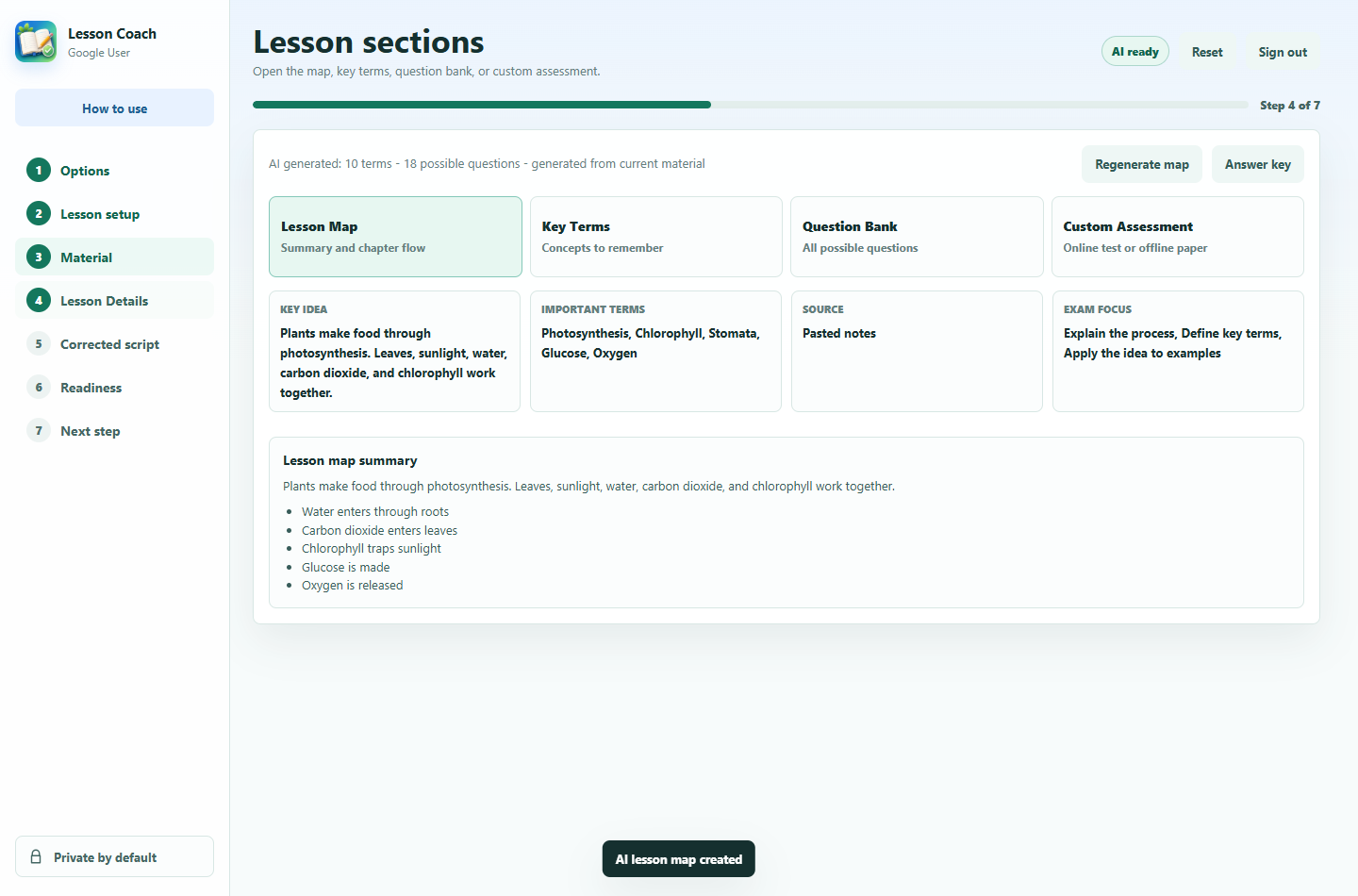Screen dimensions: 1358x896
Task: Click the step progress bar
Action: (x=750, y=105)
